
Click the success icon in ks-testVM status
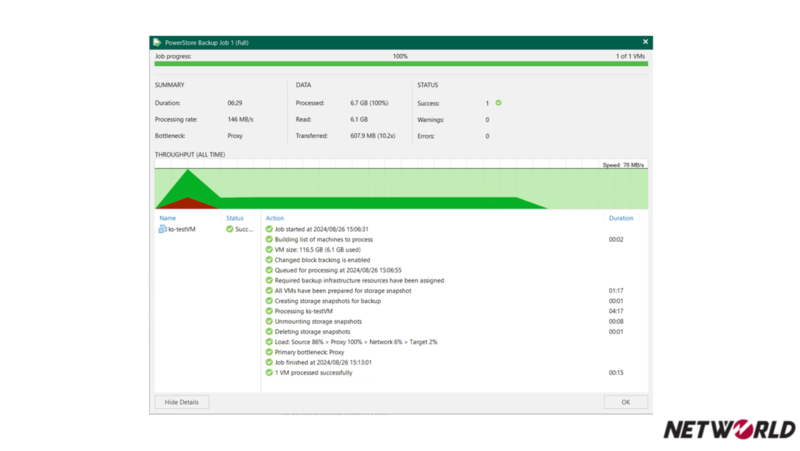click(x=230, y=229)
